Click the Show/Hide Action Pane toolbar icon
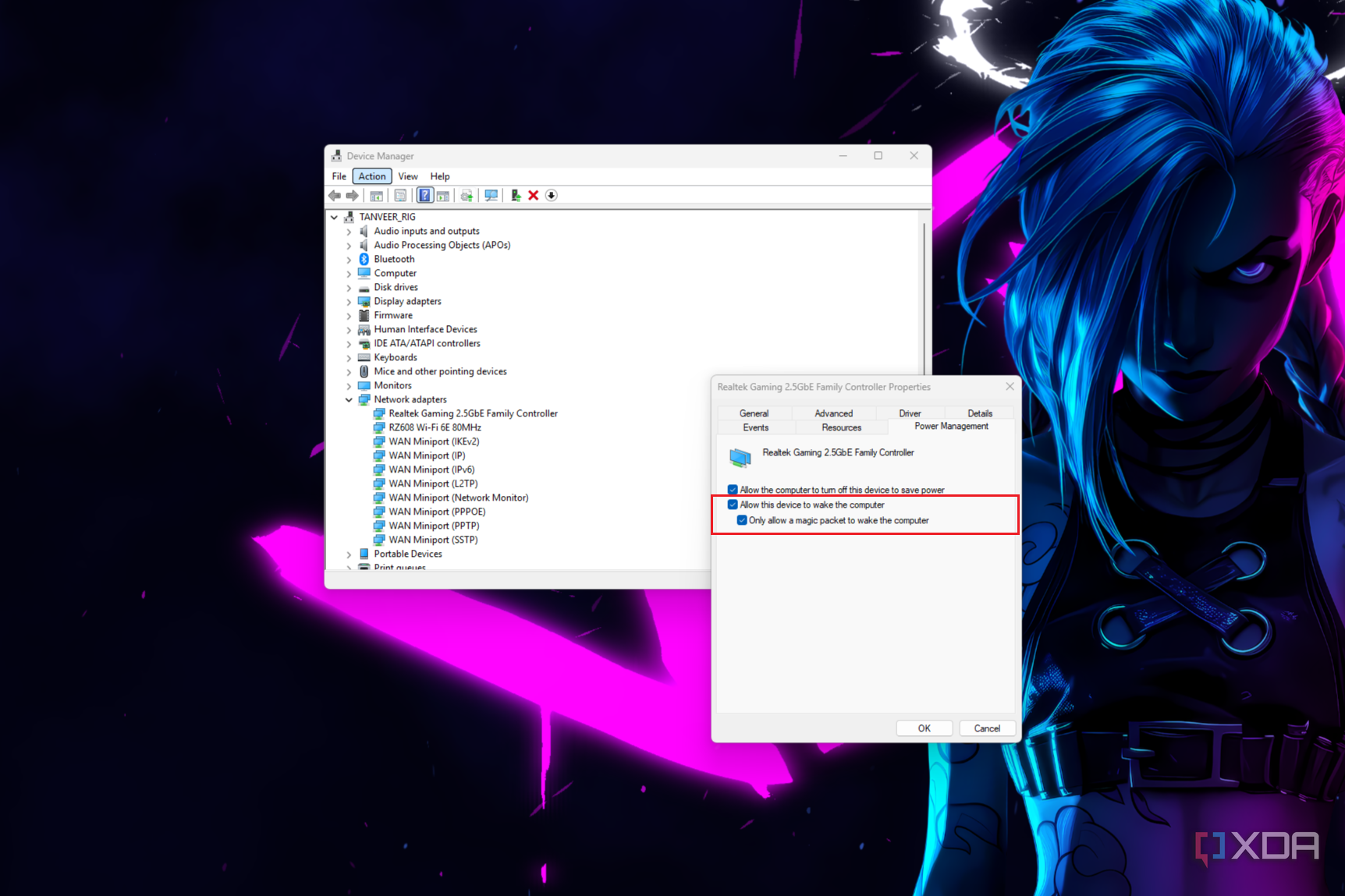The image size is (1345, 896). 443,196
